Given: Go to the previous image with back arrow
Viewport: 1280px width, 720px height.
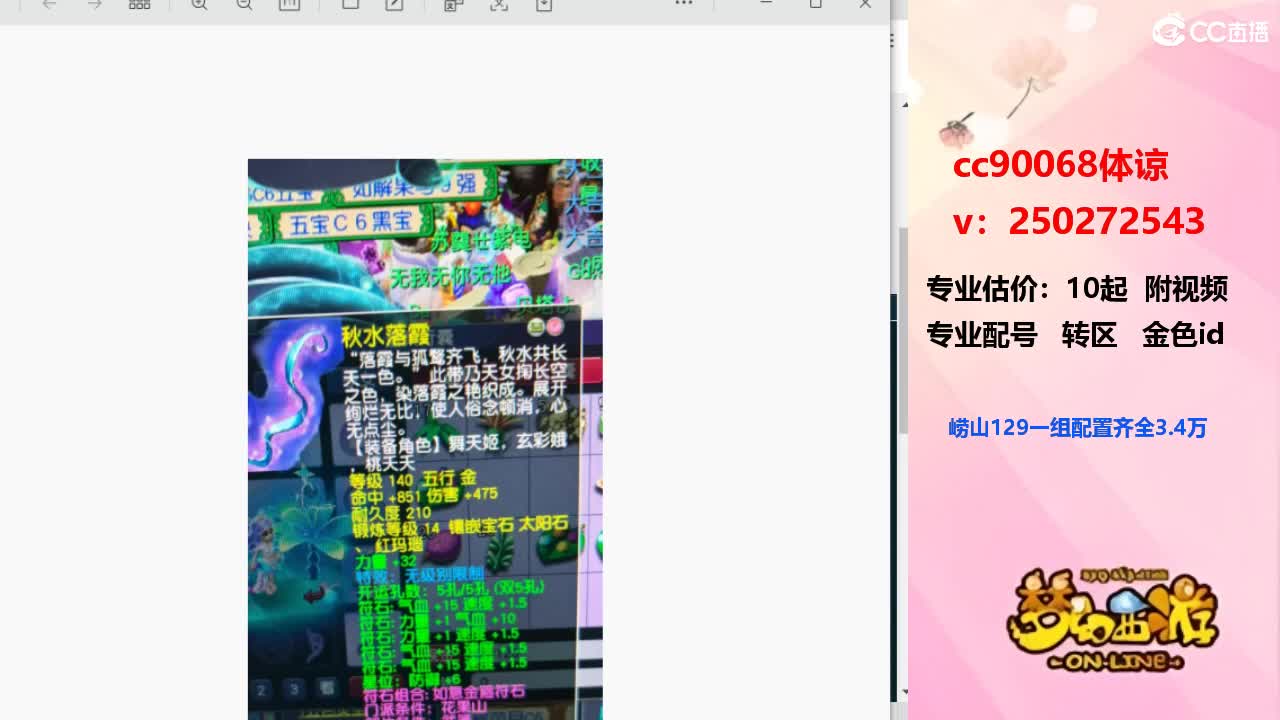Looking at the screenshot, I should (49, 5).
